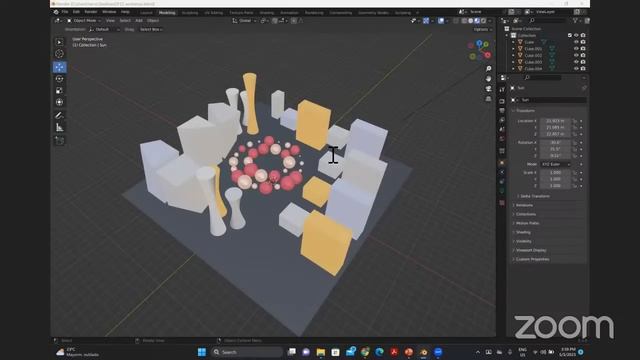
Task: Toggle viewport overlays button
Action: tap(441, 20)
